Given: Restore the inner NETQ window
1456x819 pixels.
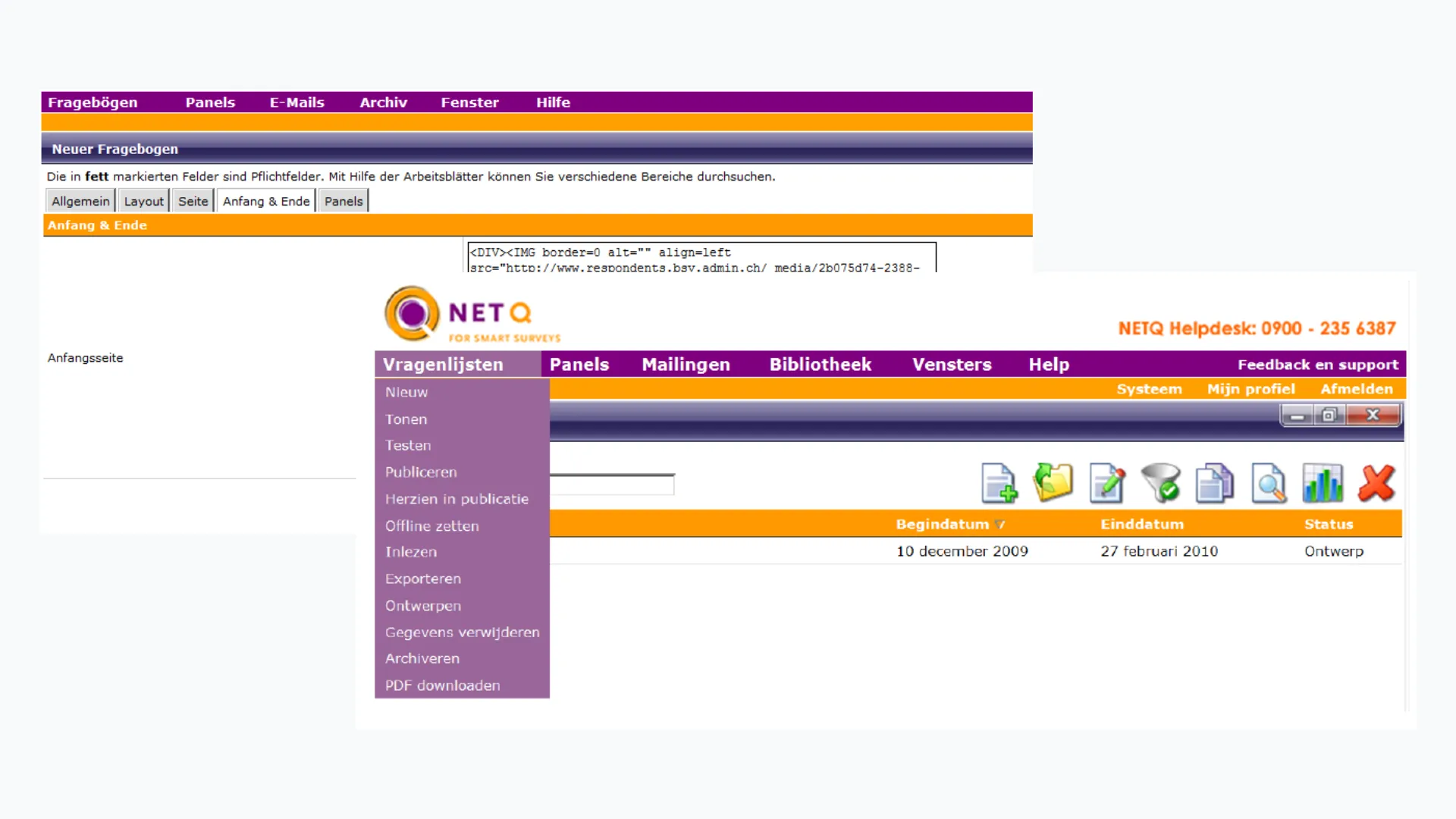Looking at the screenshot, I should click(x=1329, y=416).
